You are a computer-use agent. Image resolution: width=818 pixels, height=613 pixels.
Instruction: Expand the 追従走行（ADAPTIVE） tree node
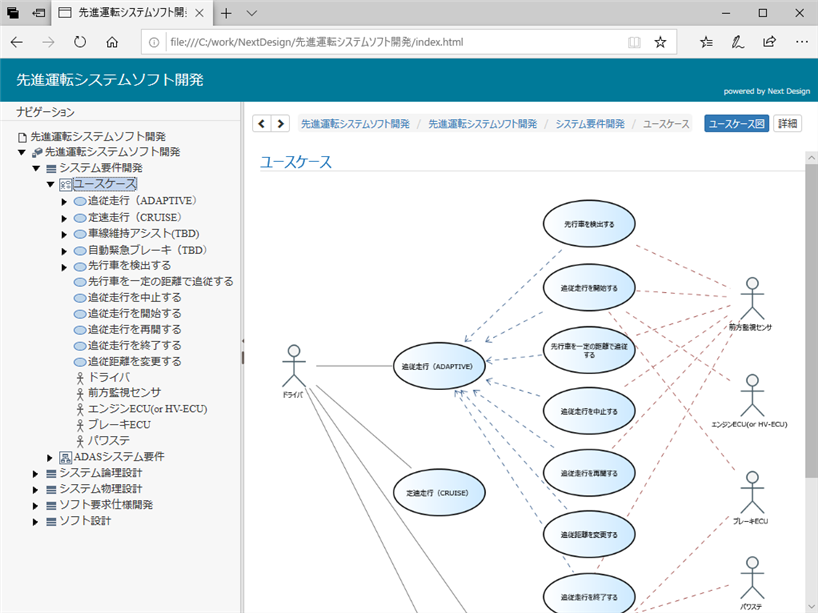[x=65, y=202]
